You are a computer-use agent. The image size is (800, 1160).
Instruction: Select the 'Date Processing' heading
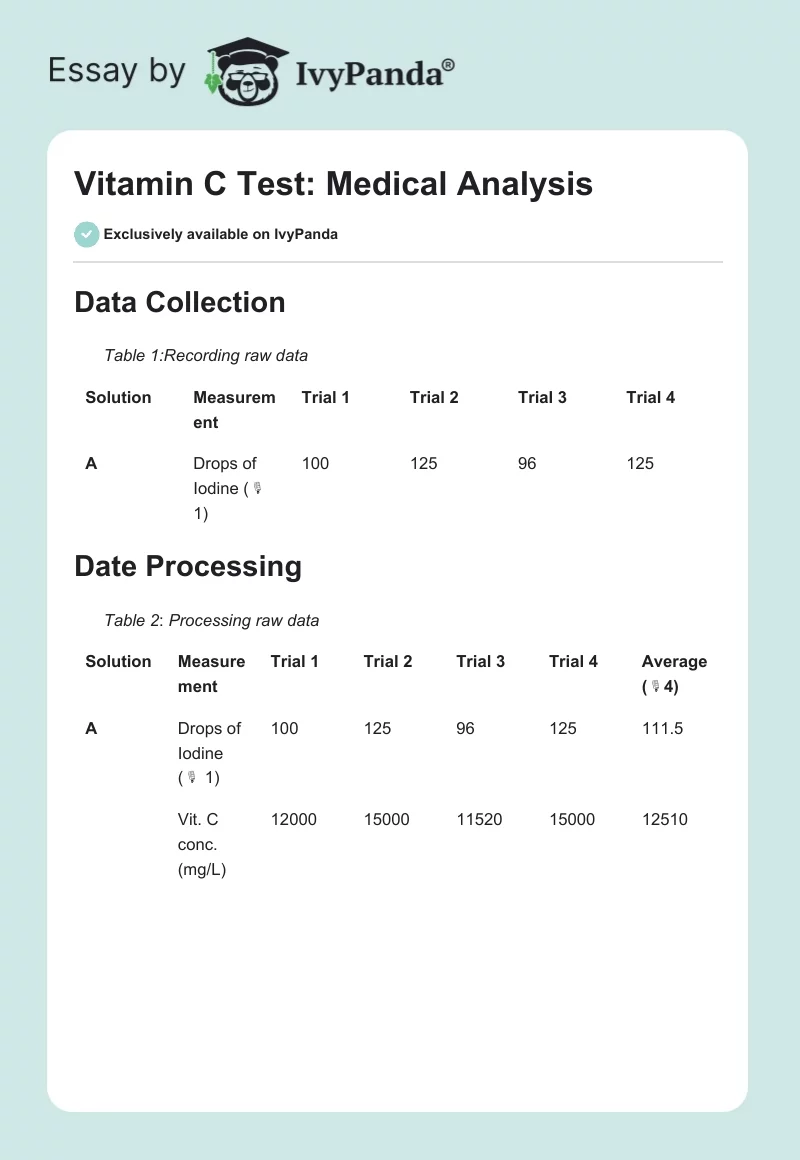pyautogui.click(x=188, y=566)
